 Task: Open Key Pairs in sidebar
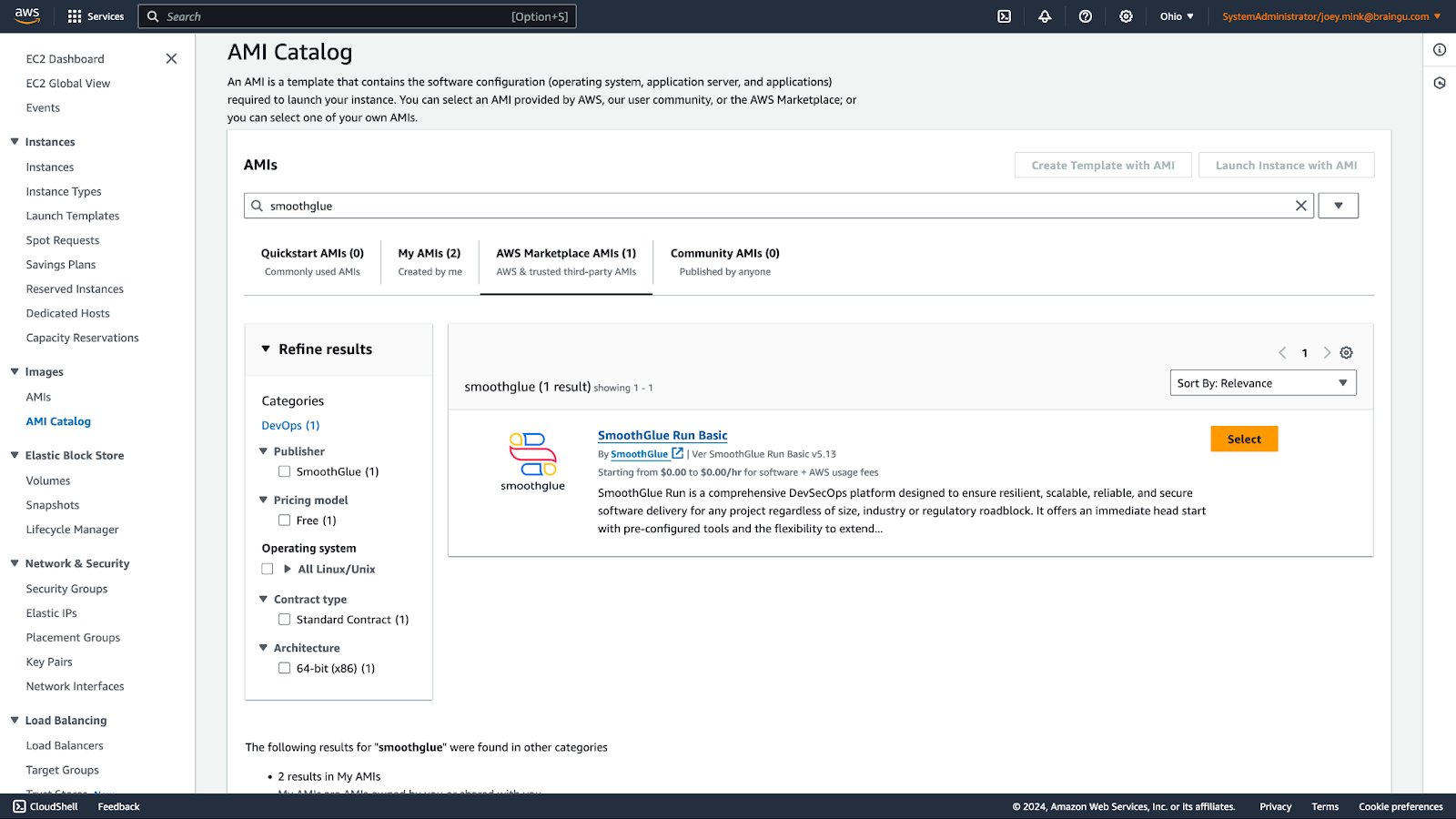(49, 662)
